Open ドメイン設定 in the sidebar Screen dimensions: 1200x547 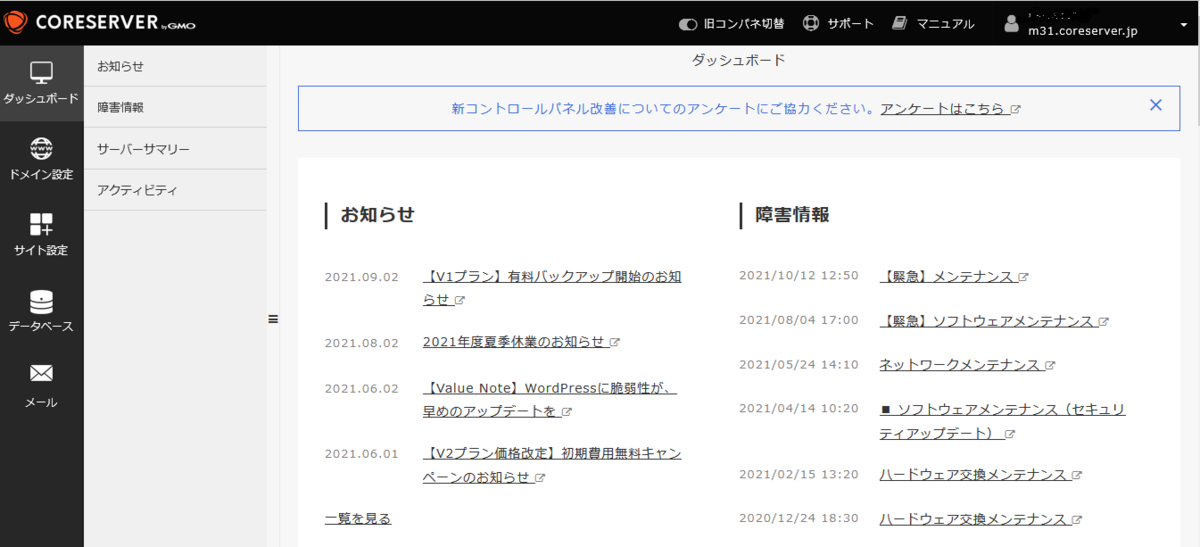pyautogui.click(x=41, y=159)
